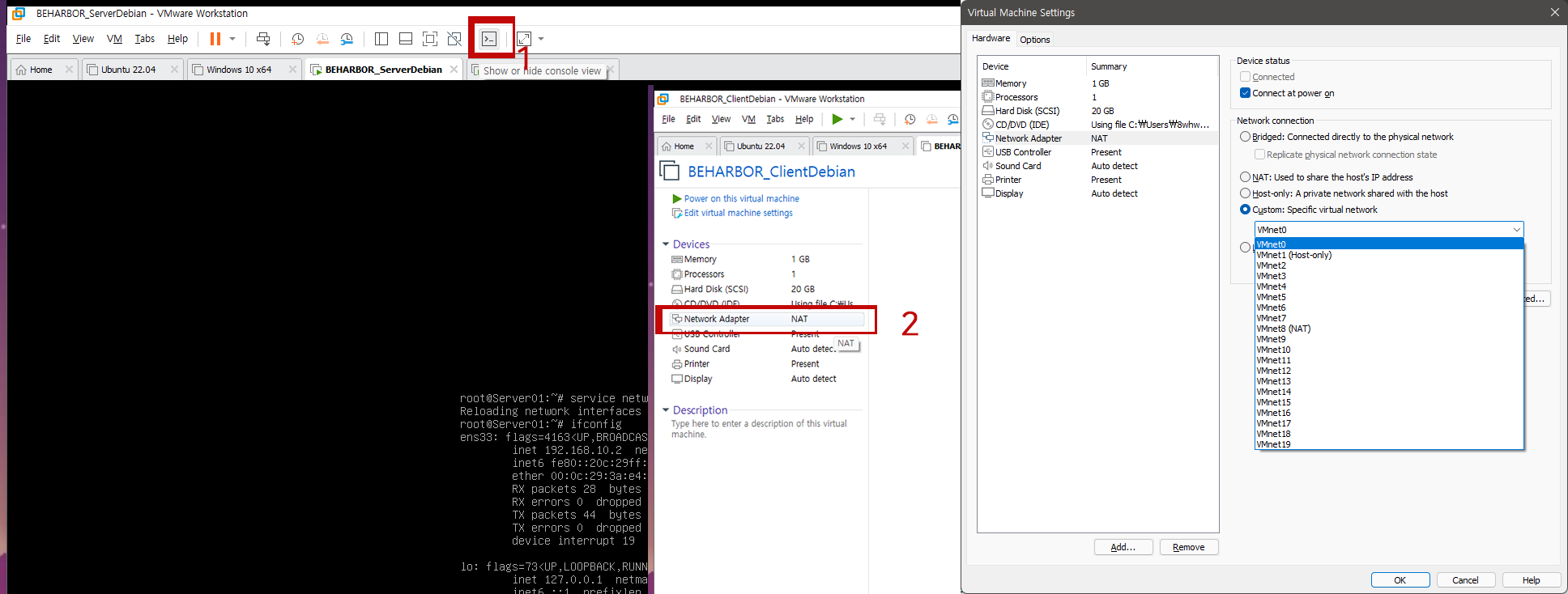Open snapshot manager in ServerDebian window toolbar
Viewport: 1568px width, 594px height.
(x=347, y=39)
